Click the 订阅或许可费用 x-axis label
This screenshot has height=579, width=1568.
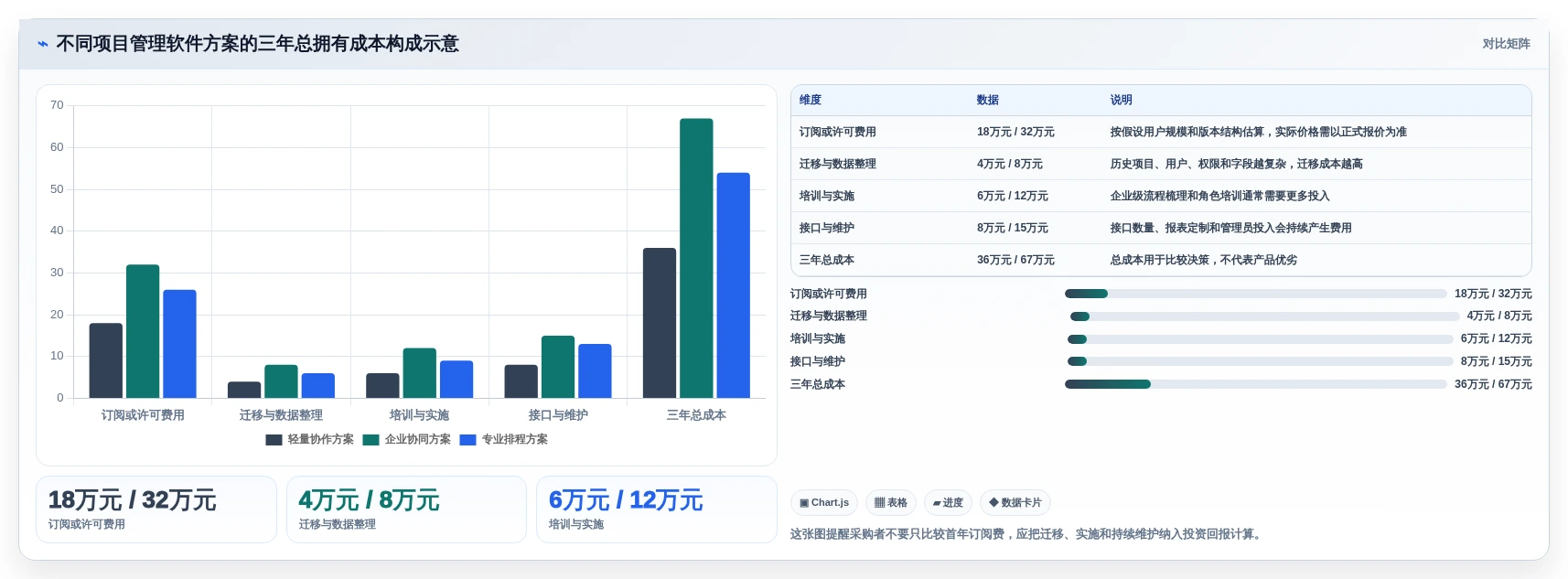pos(143,415)
